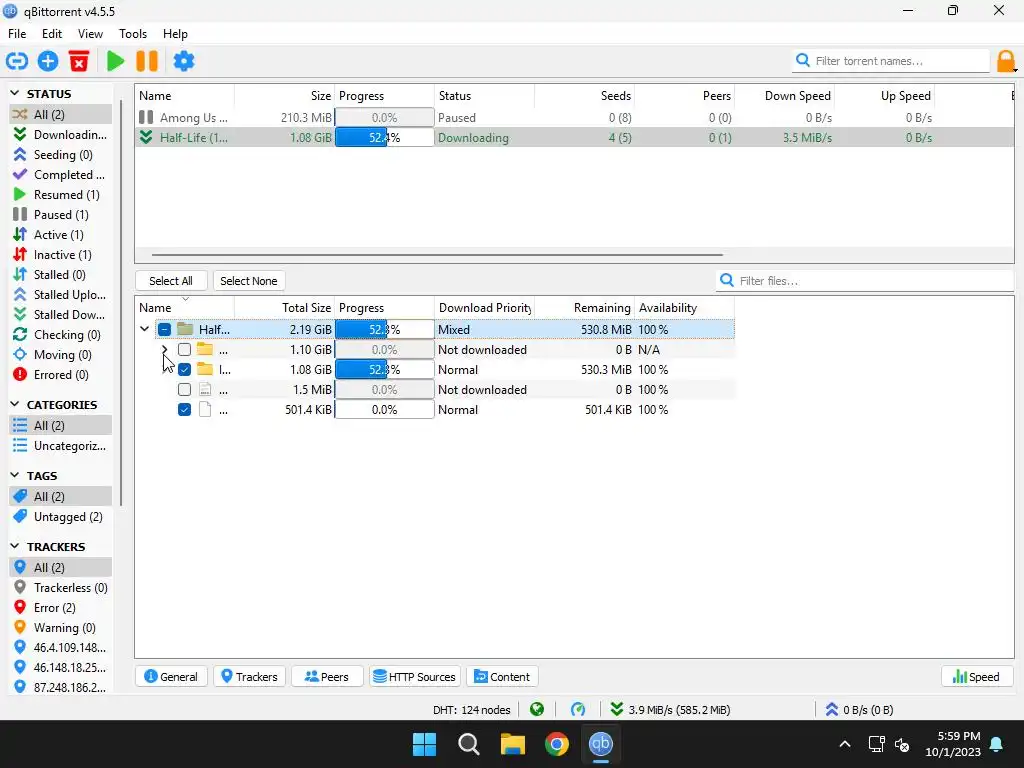The width and height of the screenshot is (1024, 768).
Task: Check the 1.5 MiB file checkbox
Action: (x=185, y=390)
